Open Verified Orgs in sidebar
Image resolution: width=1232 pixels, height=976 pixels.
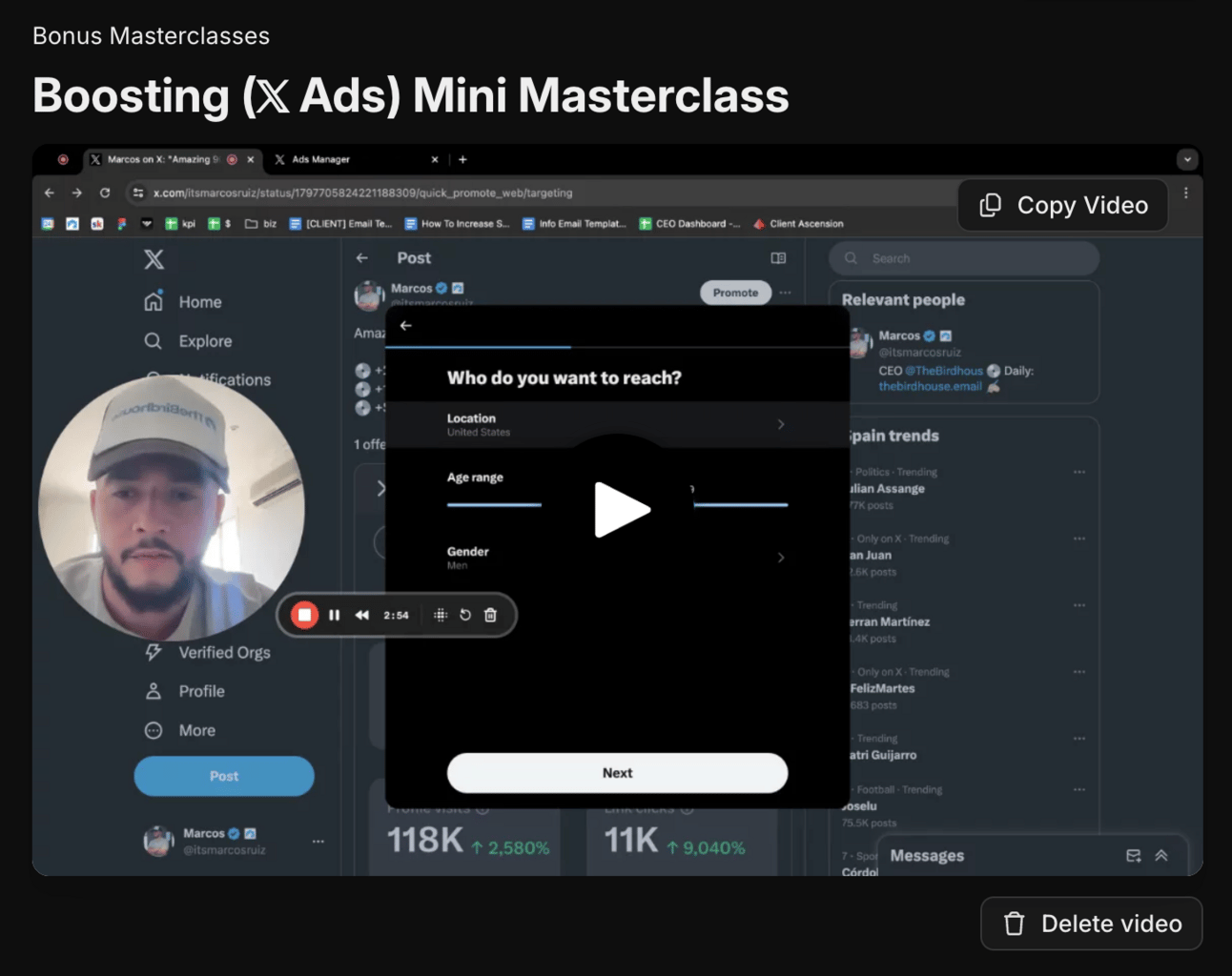click(x=207, y=652)
